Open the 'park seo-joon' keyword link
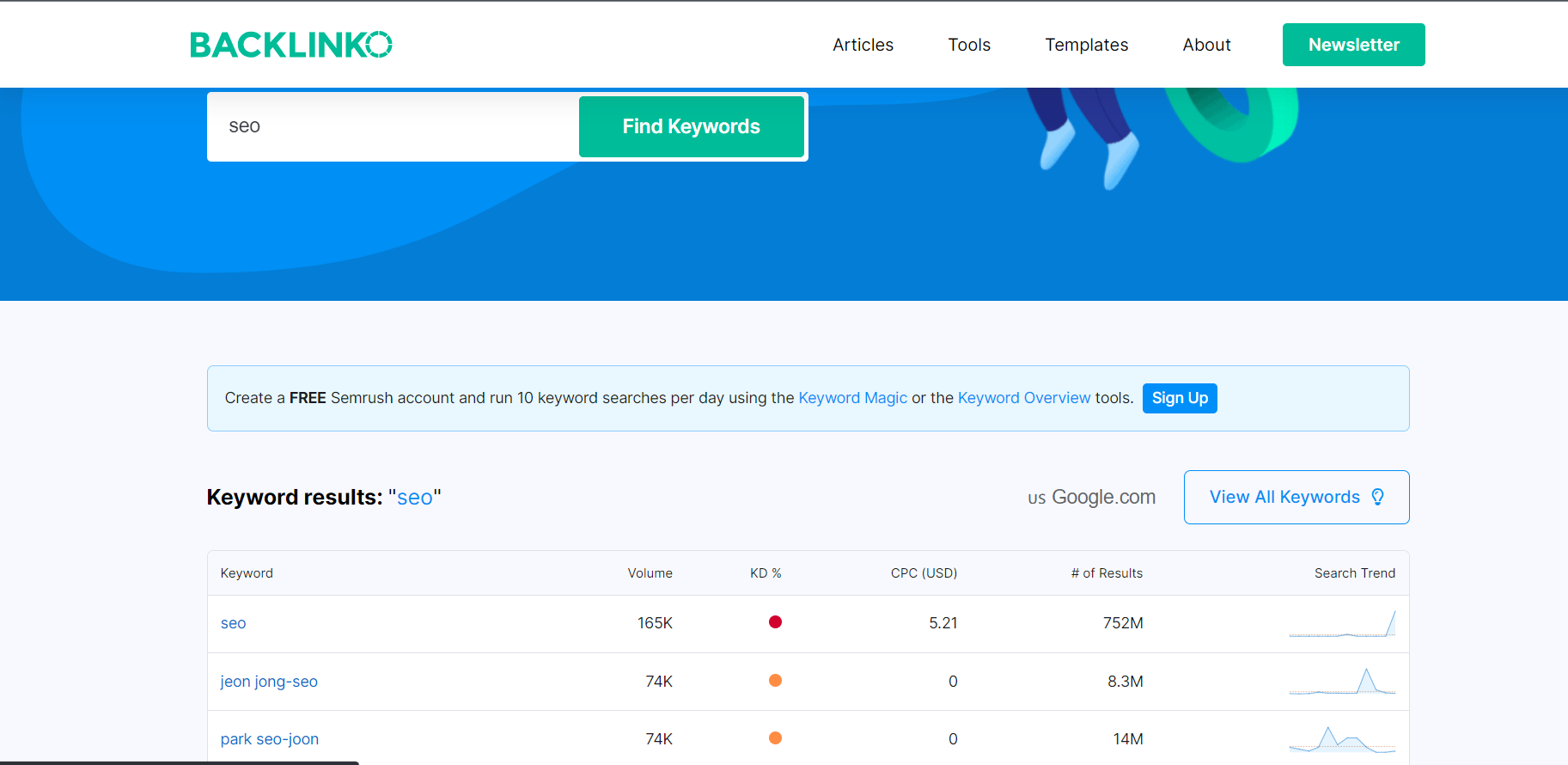This screenshot has height=765, width=1568. [x=269, y=739]
